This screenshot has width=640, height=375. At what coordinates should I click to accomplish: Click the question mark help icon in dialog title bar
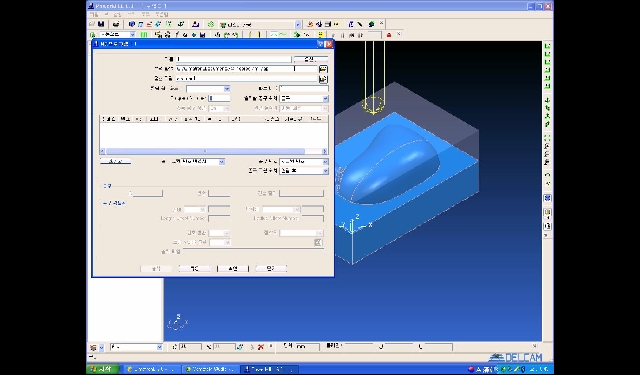[x=320, y=44]
